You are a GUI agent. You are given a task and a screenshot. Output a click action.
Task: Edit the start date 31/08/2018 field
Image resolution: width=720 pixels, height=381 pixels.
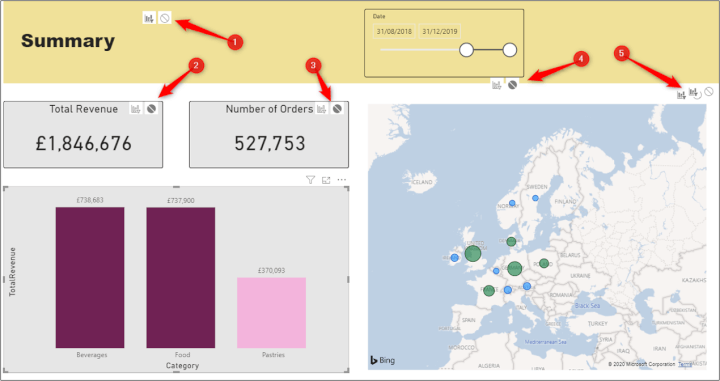[x=394, y=32]
